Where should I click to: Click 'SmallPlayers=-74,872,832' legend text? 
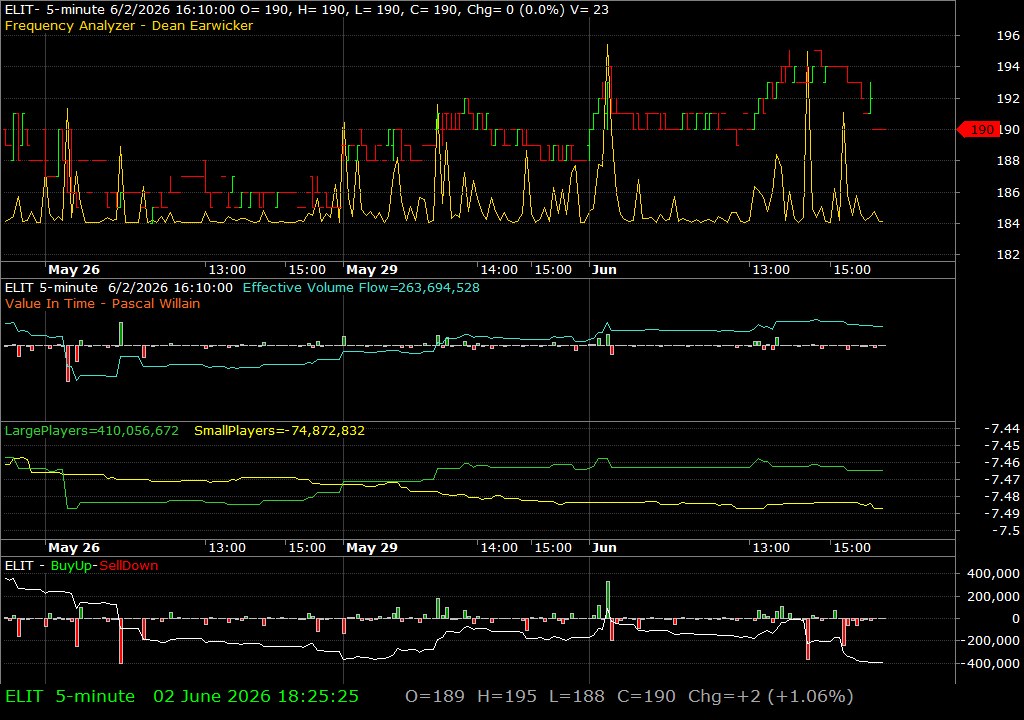click(280, 431)
